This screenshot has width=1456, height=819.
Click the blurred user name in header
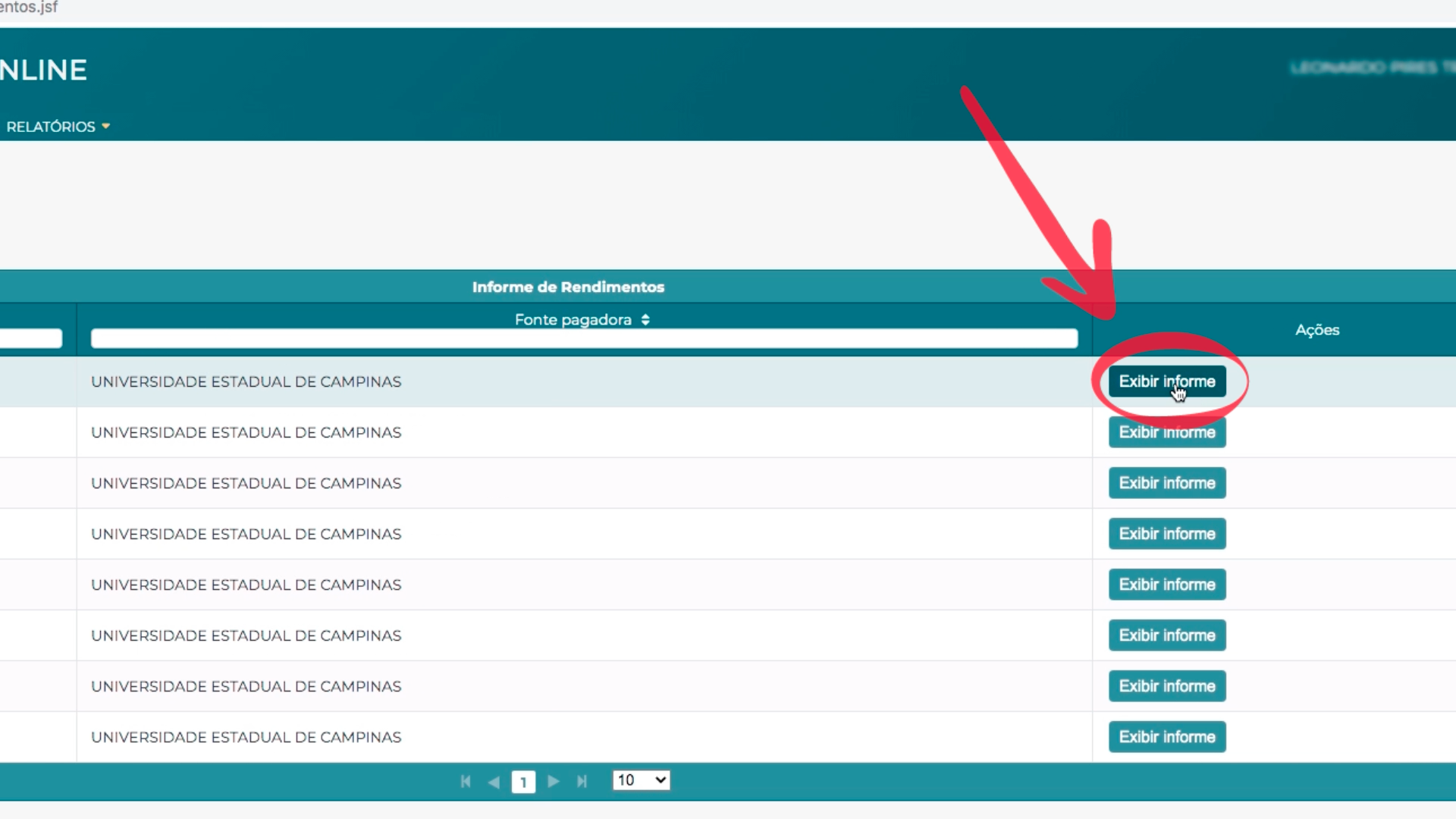tap(1373, 67)
